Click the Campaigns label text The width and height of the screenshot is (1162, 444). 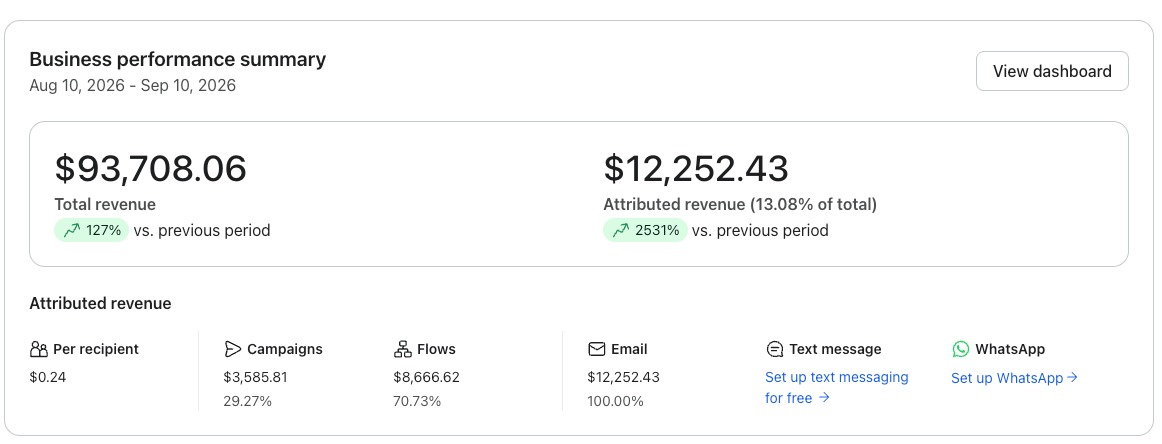(x=285, y=349)
